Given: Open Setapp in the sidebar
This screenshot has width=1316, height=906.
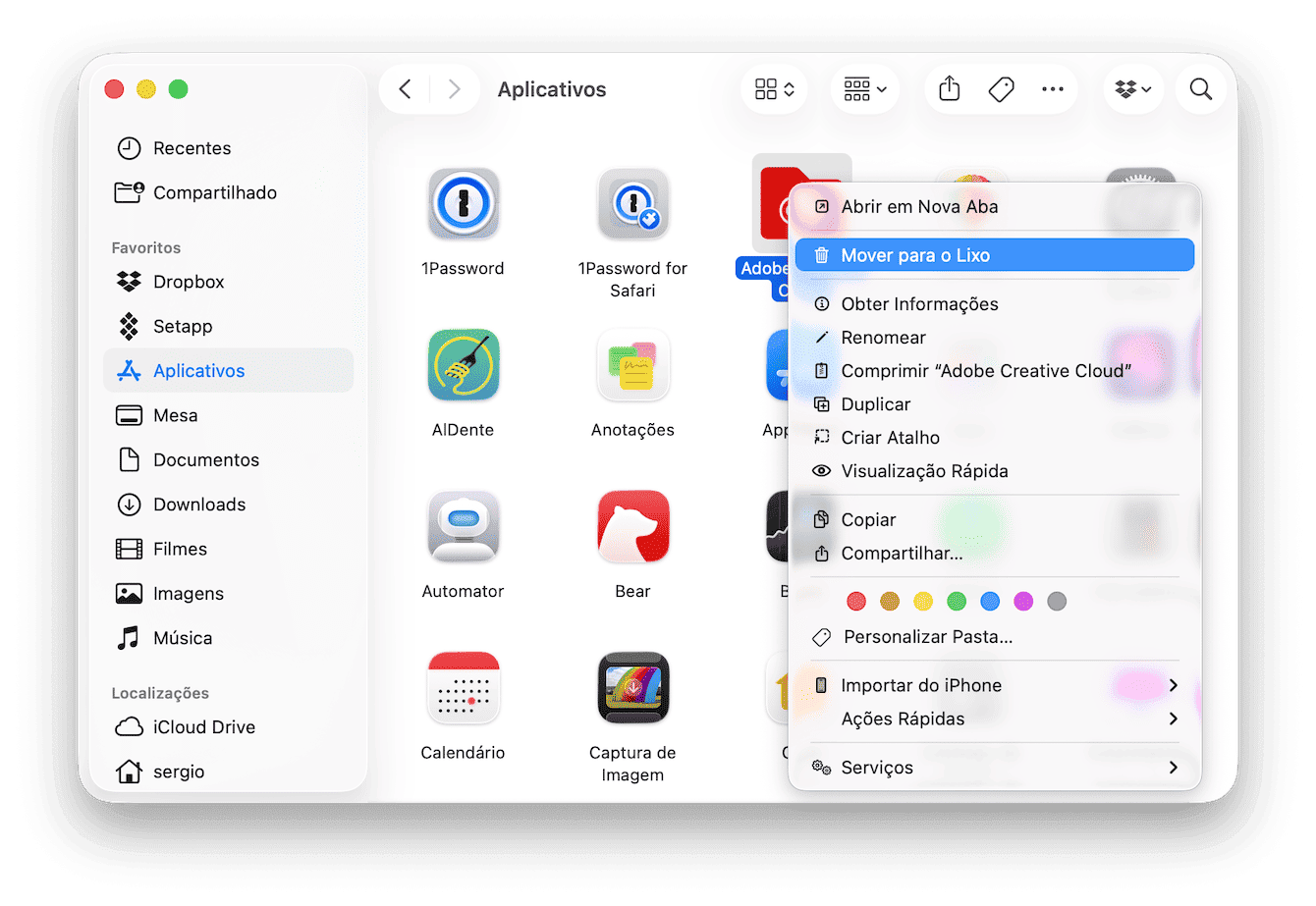Looking at the screenshot, I should point(228,326).
